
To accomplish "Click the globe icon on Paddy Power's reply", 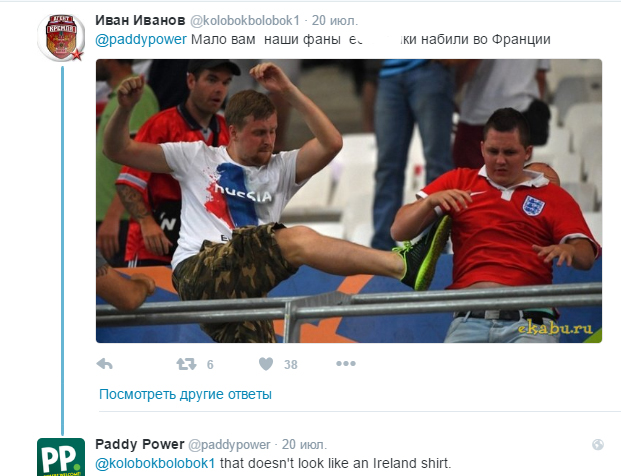I will point(598,445).
